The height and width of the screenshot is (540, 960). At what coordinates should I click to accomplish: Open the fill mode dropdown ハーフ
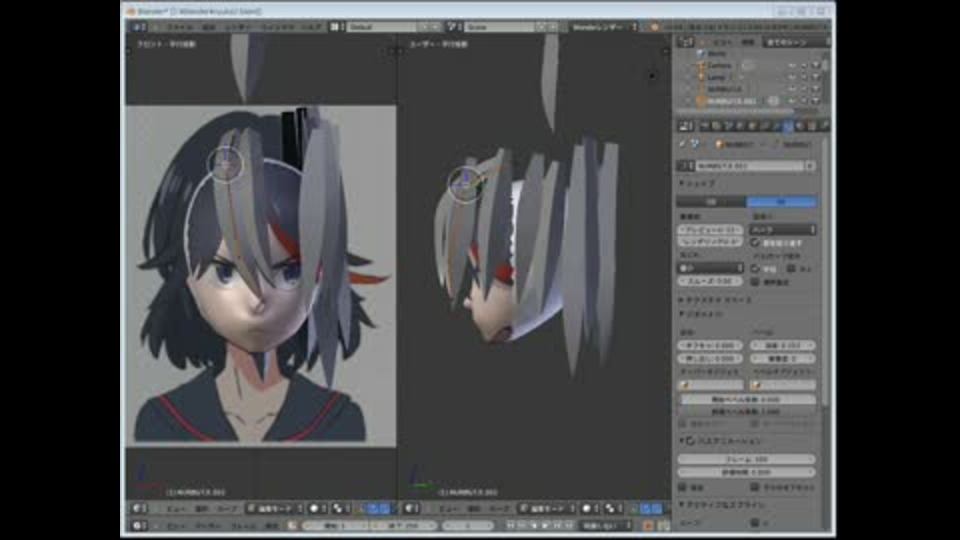tap(782, 230)
